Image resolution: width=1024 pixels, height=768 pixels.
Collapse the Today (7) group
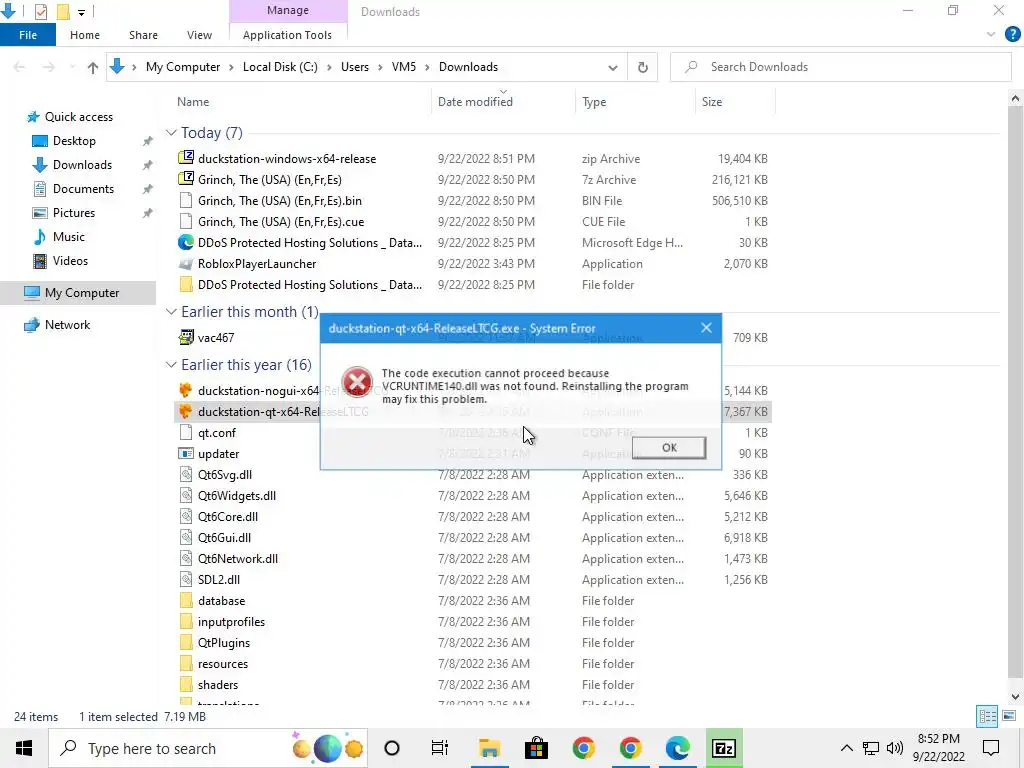[x=171, y=133]
